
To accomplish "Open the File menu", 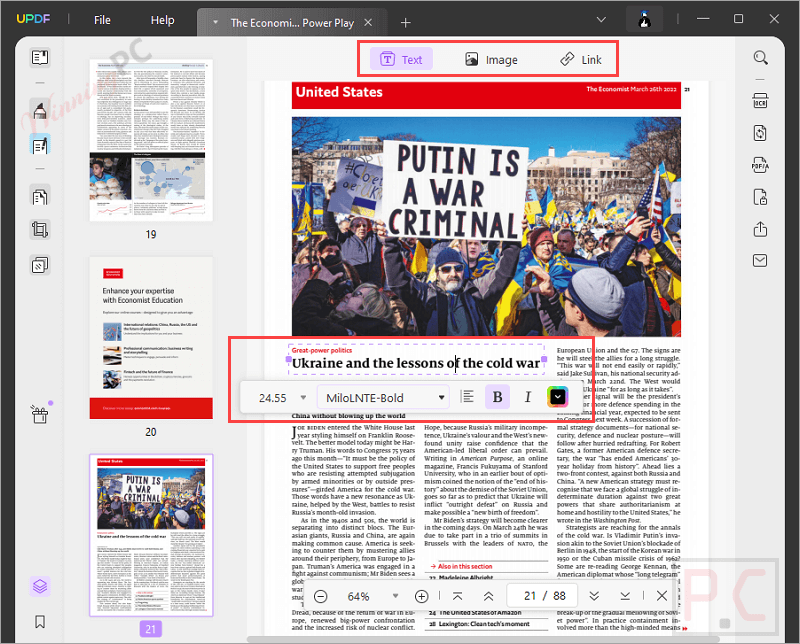I will click(102, 20).
